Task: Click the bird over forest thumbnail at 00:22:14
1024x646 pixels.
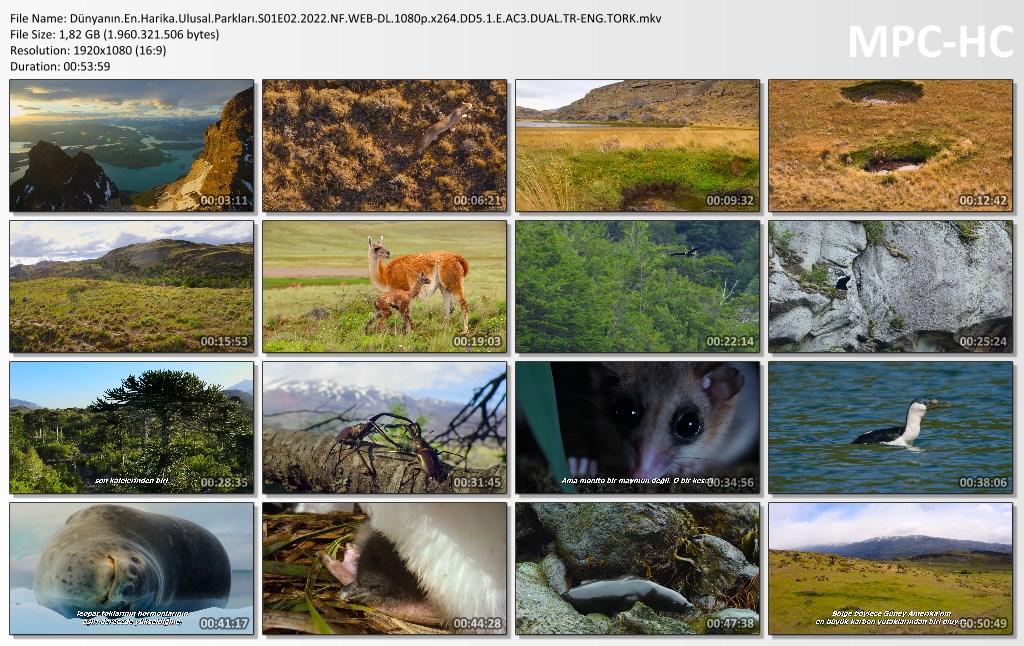Action: 637,287
